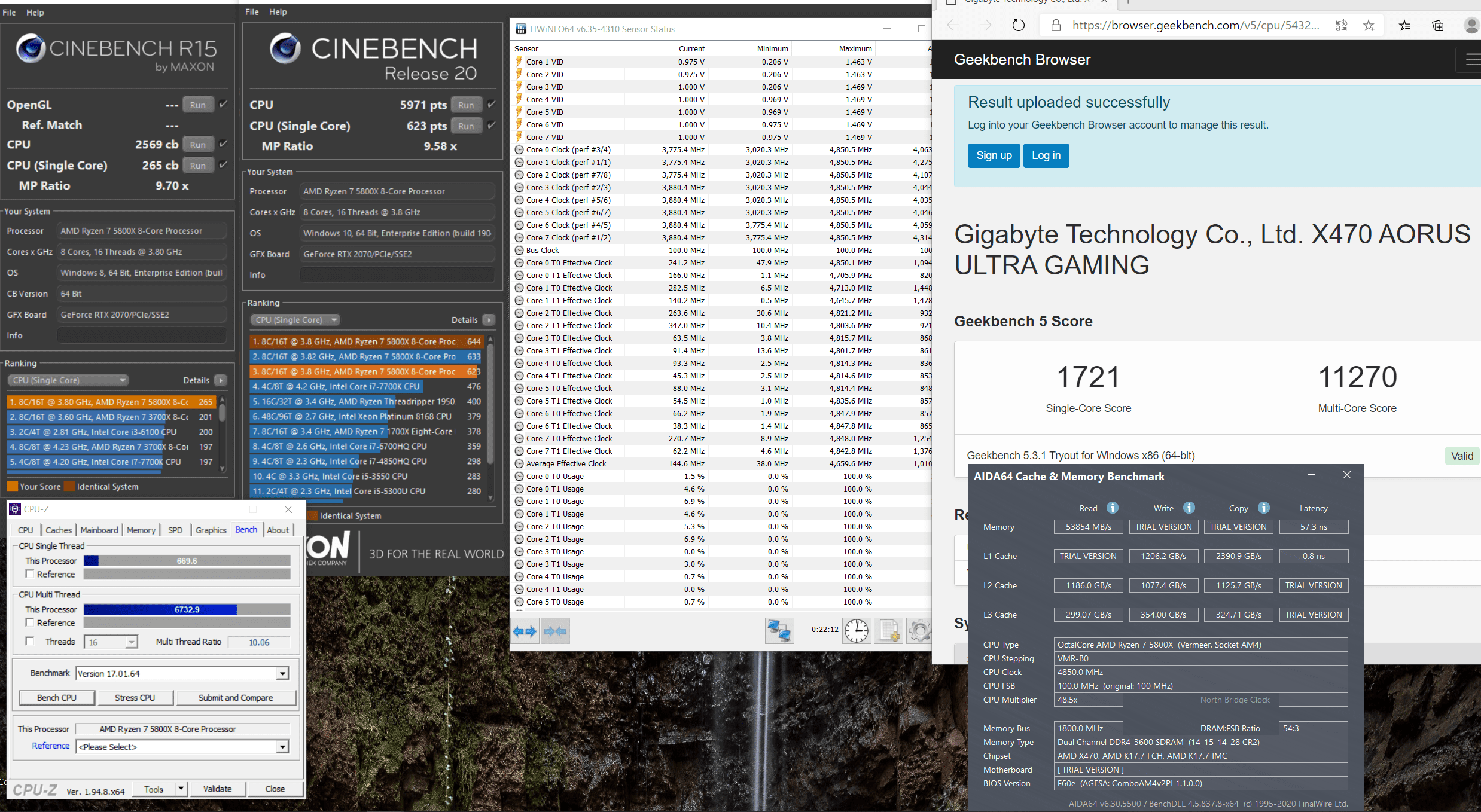Toggle CPU Single Thread Reference checkbox in CPU-Z
1481x812 pixels.
(x=29, y=573)
